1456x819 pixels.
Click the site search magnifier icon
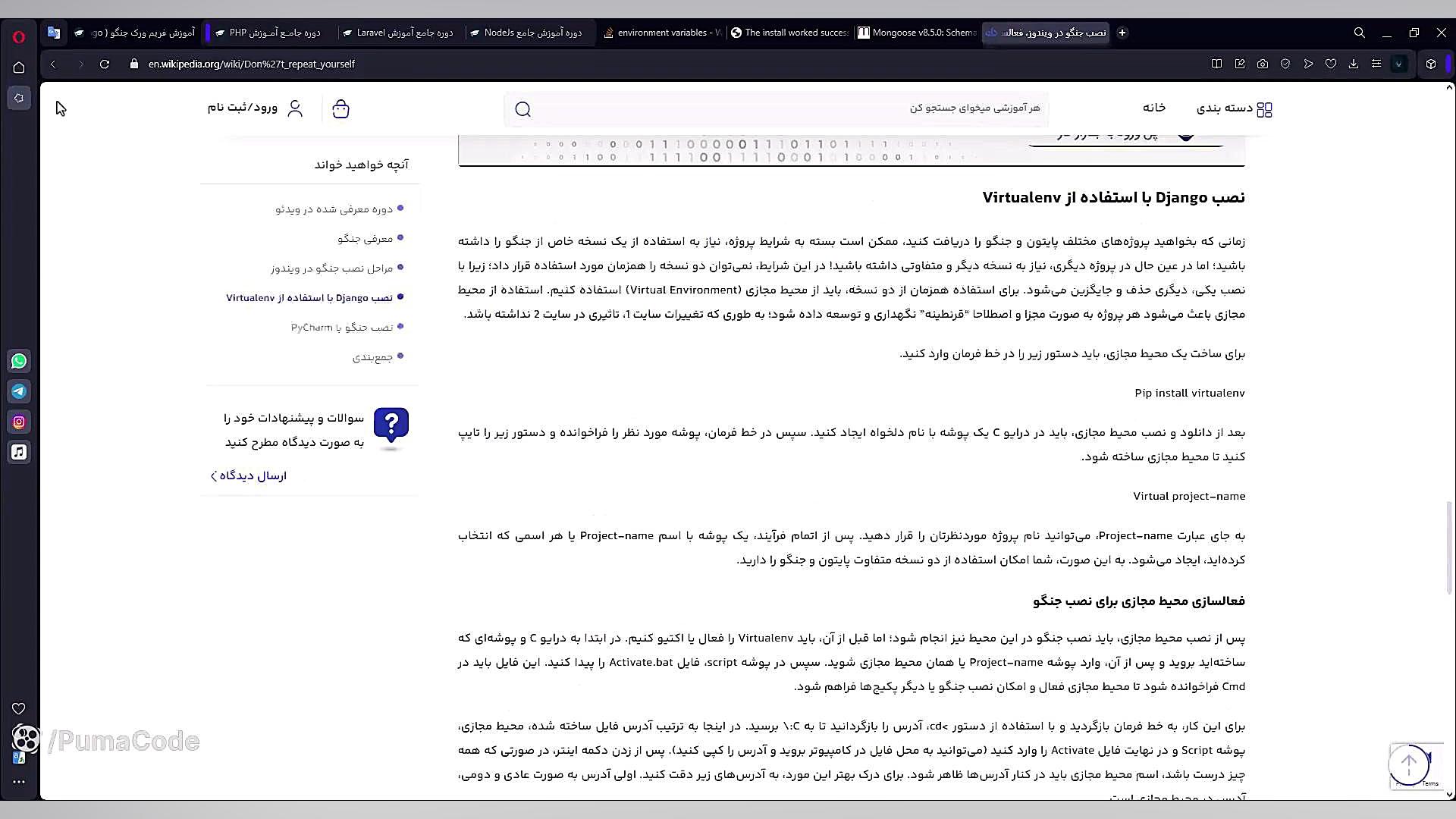[522, 109]
